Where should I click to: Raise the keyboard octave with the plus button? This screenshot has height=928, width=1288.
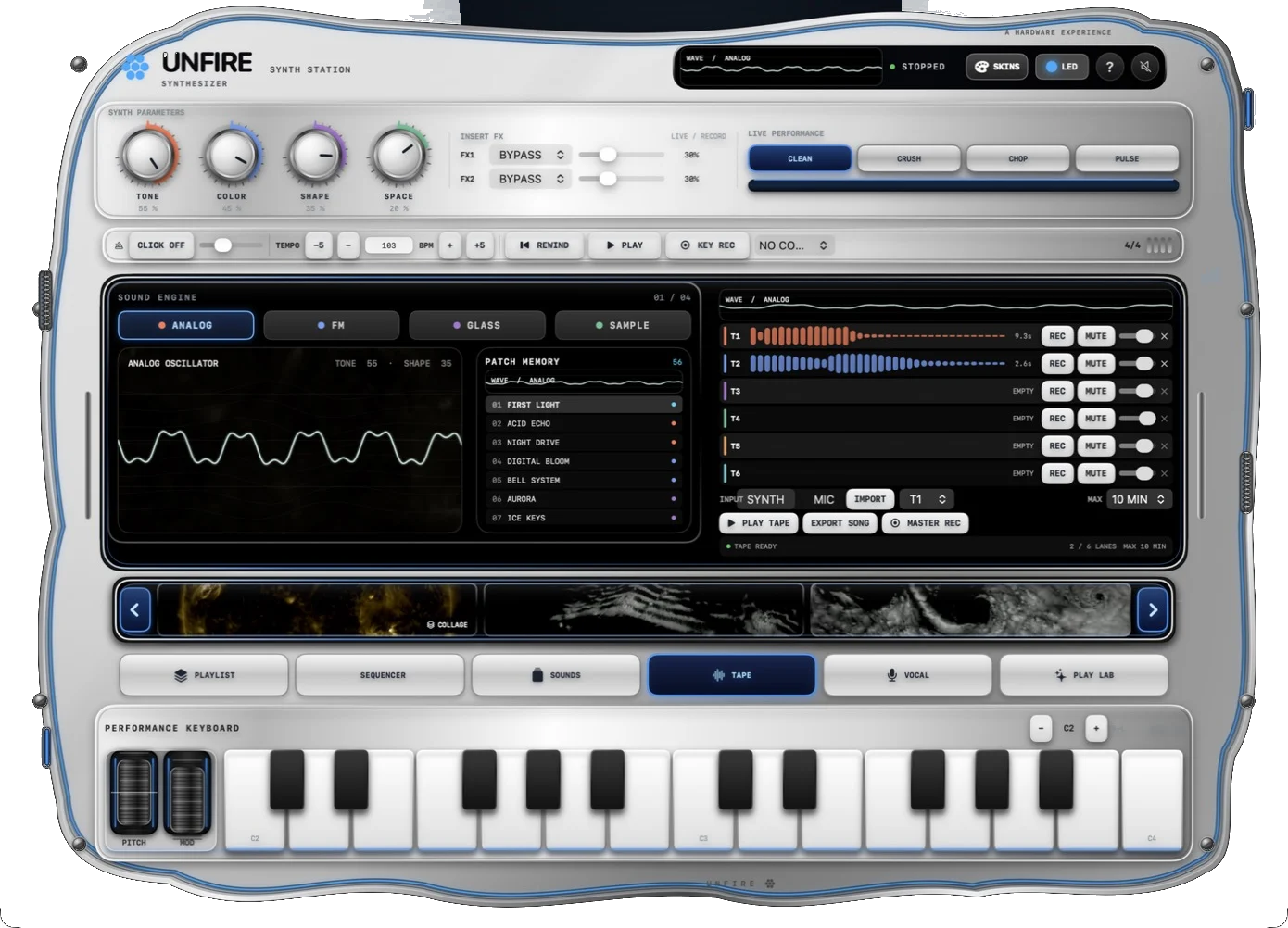pos(1096,728)
